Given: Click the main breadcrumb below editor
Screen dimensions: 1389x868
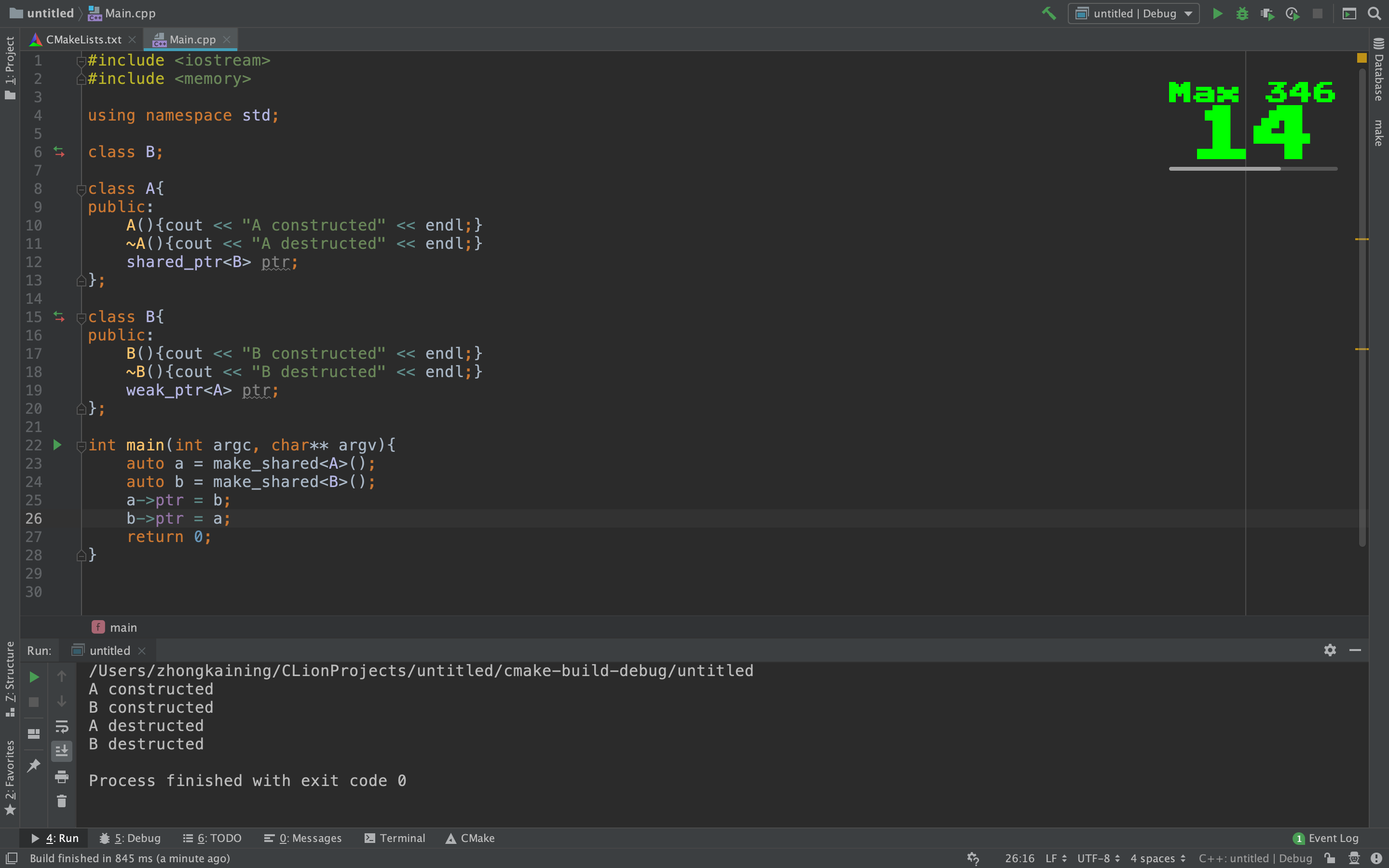Looking at the screenshot, I should click(114, 627).
